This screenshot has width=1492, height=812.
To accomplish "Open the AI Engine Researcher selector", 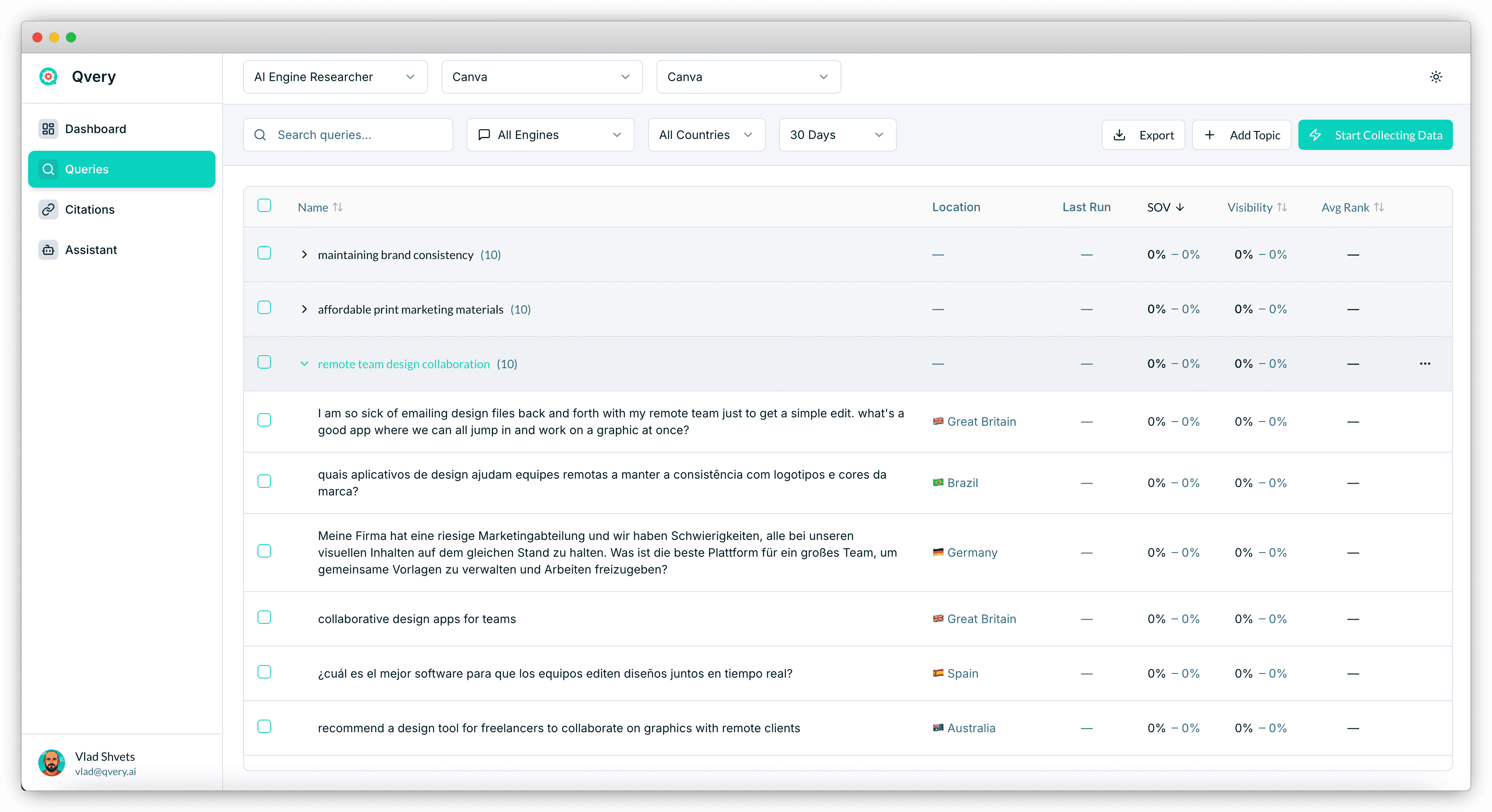I will (335, 77).
